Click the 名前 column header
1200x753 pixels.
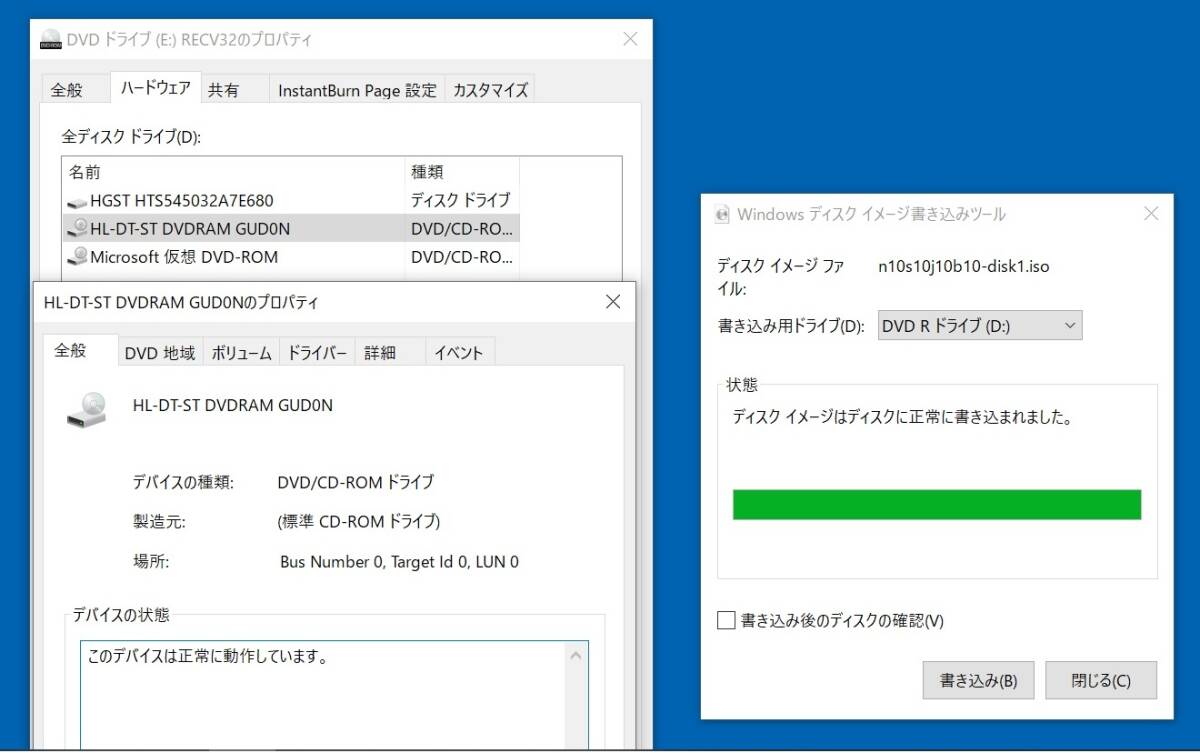233,172
